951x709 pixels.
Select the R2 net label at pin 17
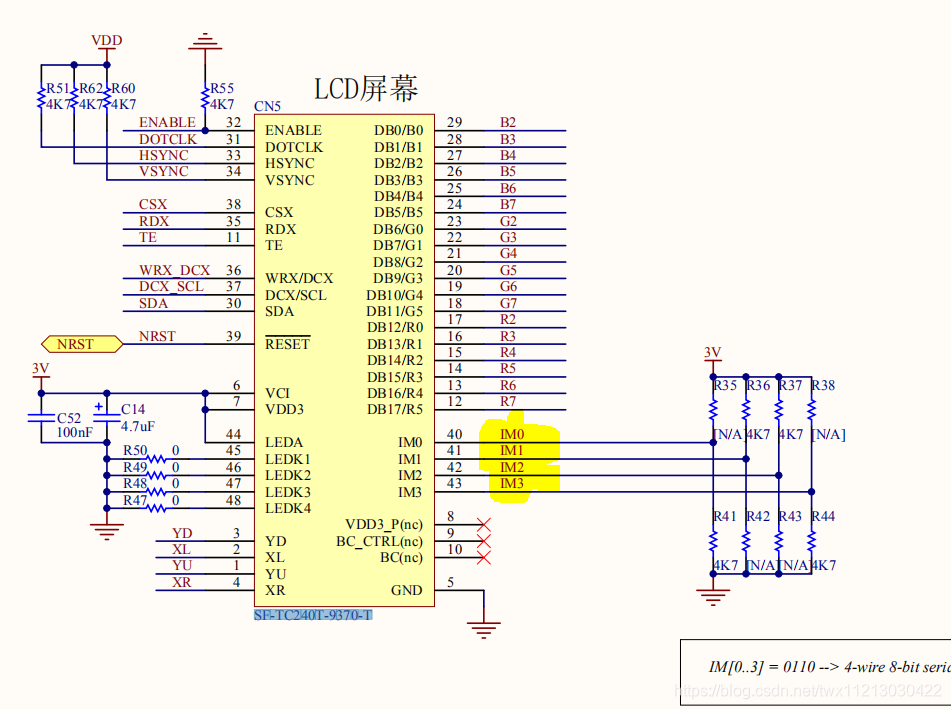click(x=508, y=320)
